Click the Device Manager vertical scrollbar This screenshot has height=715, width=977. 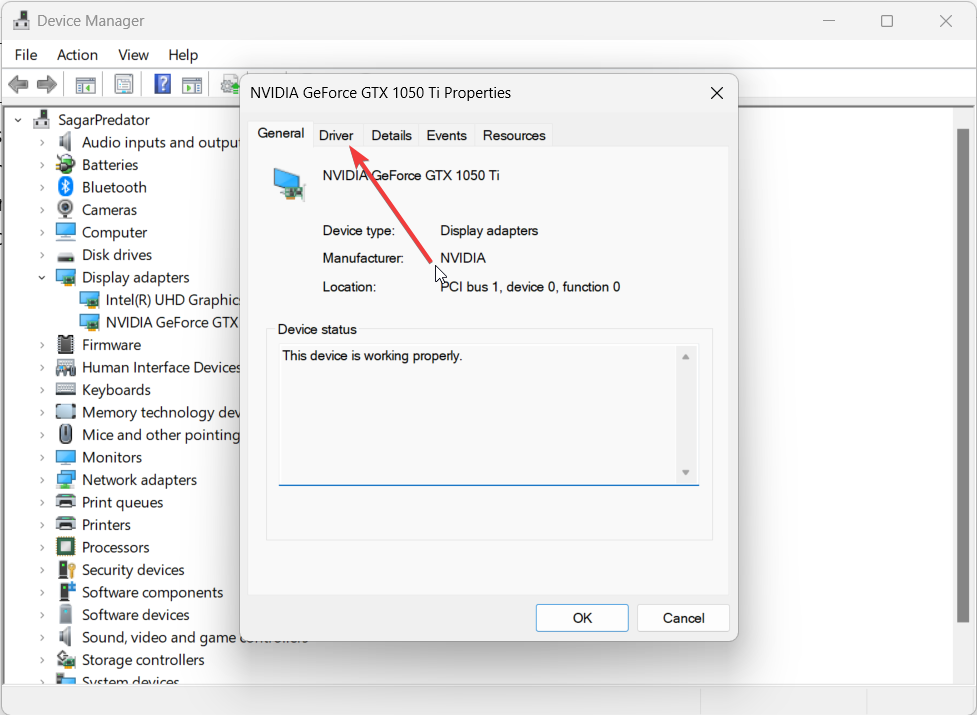coord(963,375)
